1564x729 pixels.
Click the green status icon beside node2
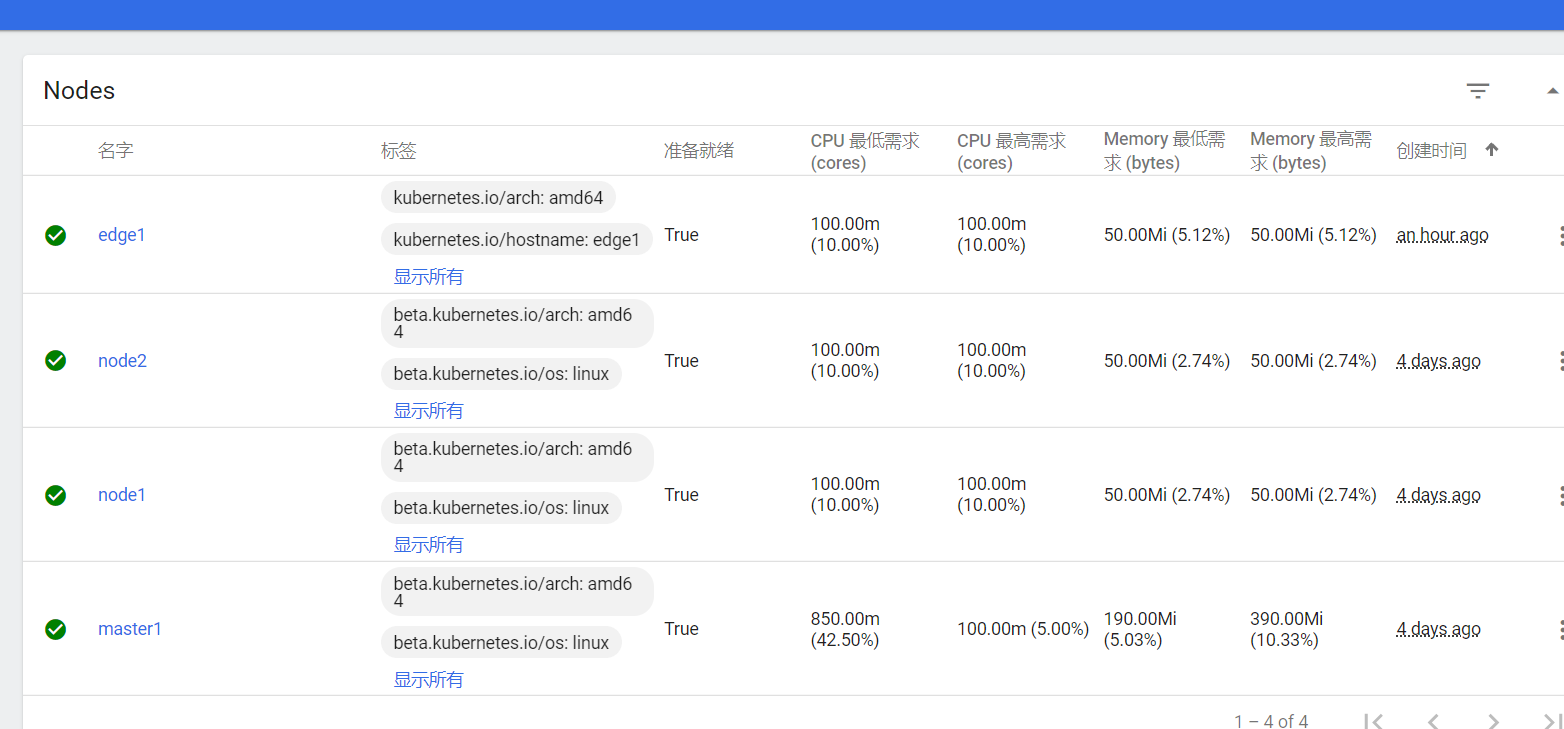pyautogui.click(x=56, y=360)
